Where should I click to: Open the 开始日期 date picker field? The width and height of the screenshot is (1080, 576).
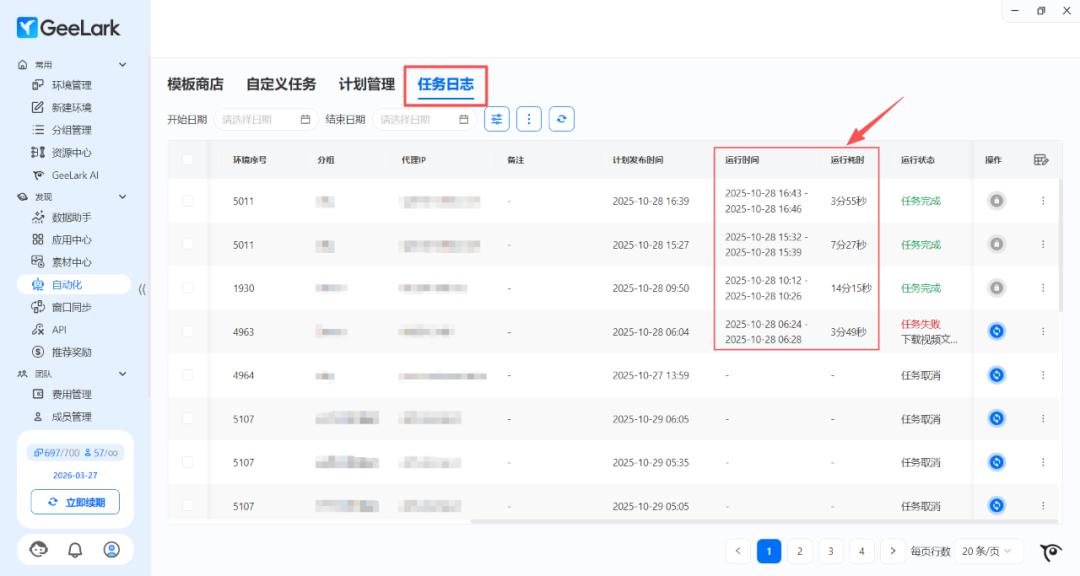coord(266,119)
